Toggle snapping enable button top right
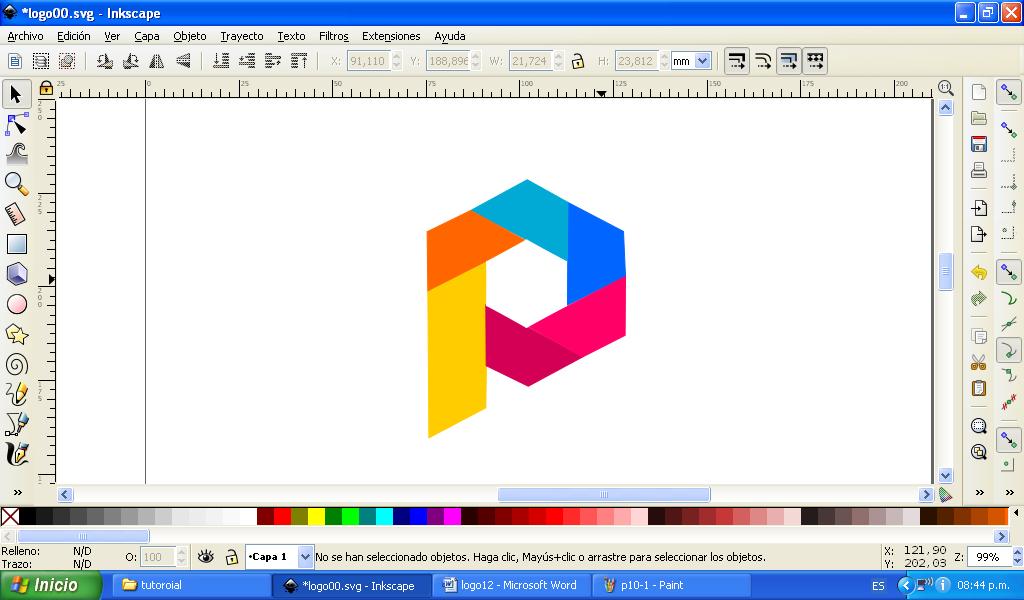The height and width of the screenshot is (600, 1024). tap(1009, 92)
